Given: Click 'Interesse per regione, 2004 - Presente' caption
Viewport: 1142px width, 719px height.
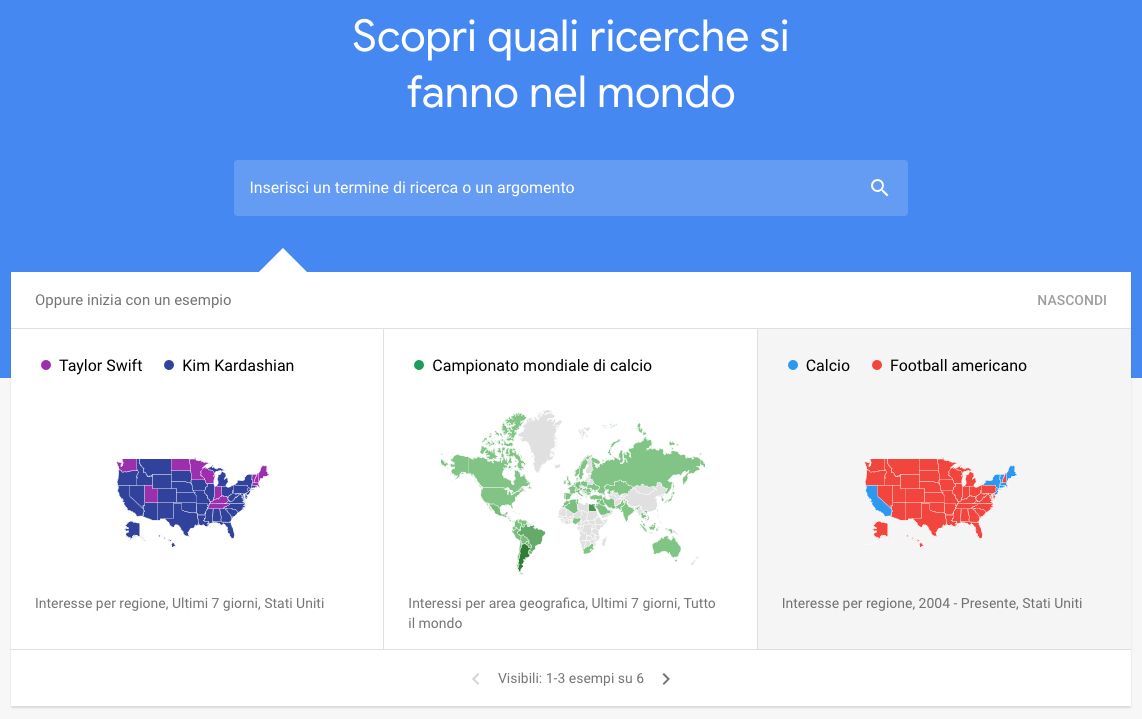Looking at the screenshot, I should (x=931, y=603).
